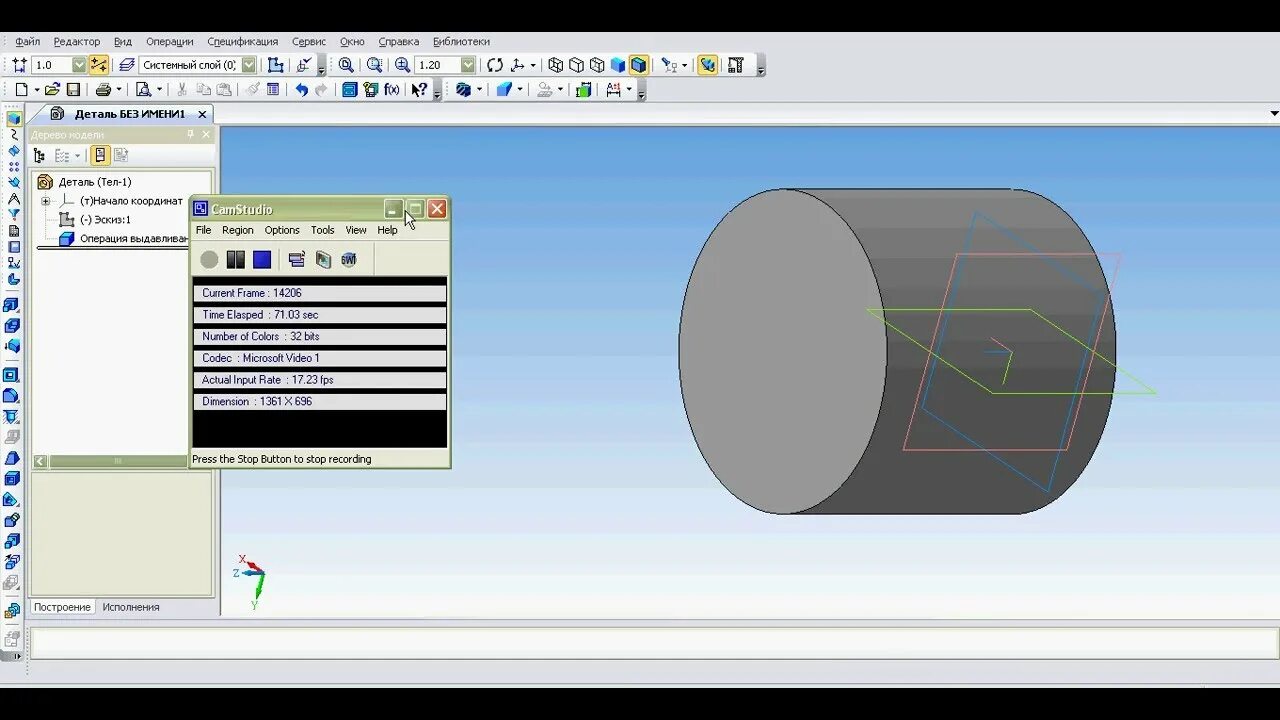Open the new document dropdown arrow
Image resolution: width=1280 pixels, height=720 pixels.
[36, 90]
